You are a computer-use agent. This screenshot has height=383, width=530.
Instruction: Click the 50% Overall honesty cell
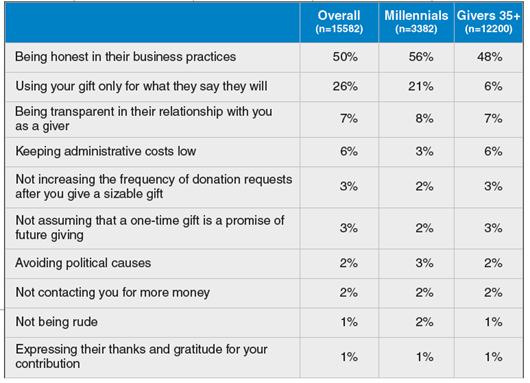coord(345,57)
